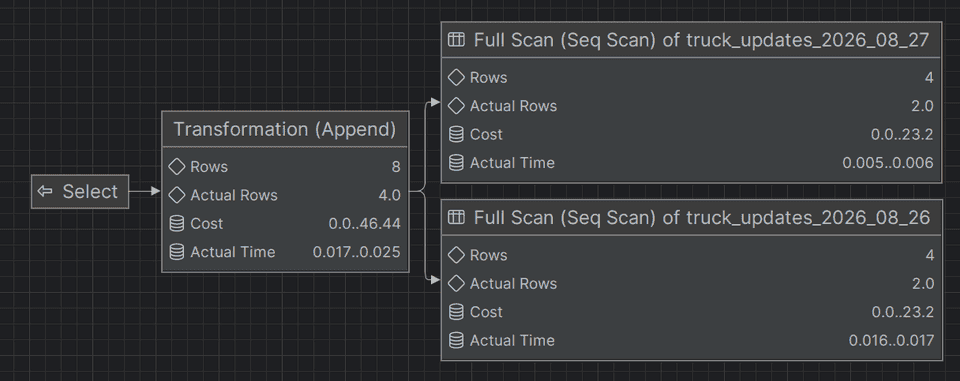960x381 pixels.
Task: Click the Rows value 4 in the 2026_08_26 scan
Action: [930, 255]
